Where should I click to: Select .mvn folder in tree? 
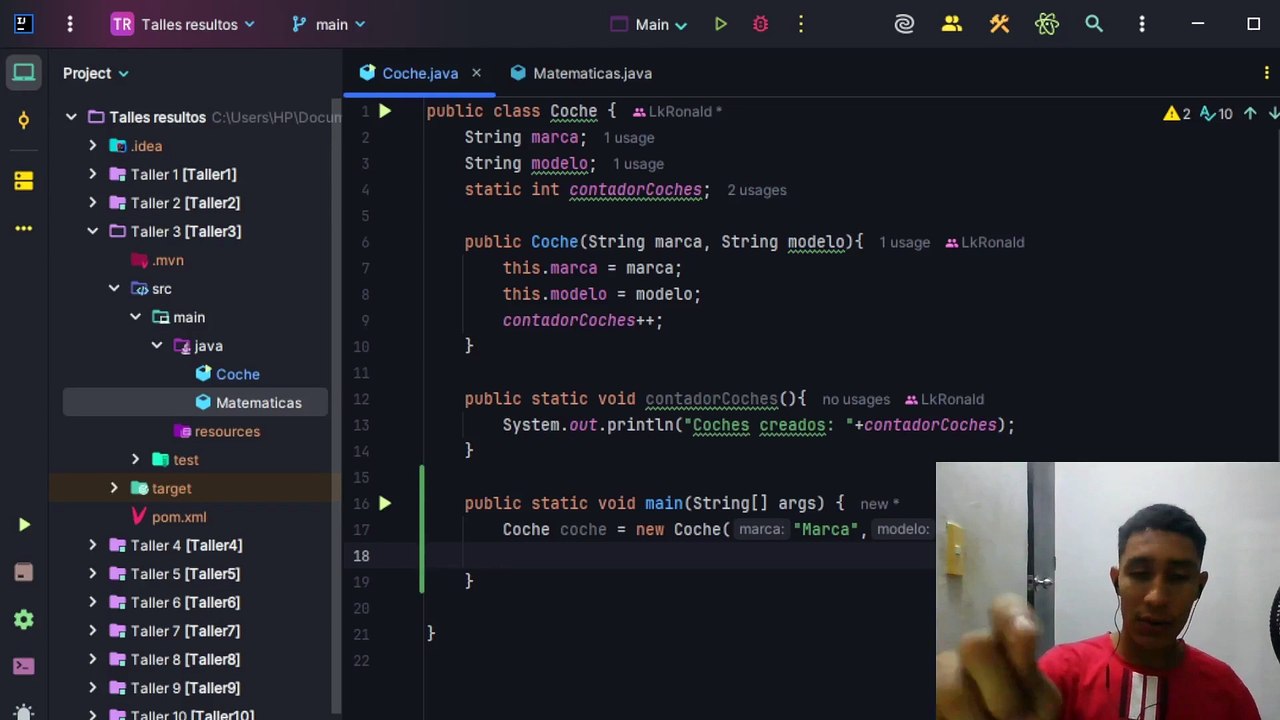click(x=168, y=260)
